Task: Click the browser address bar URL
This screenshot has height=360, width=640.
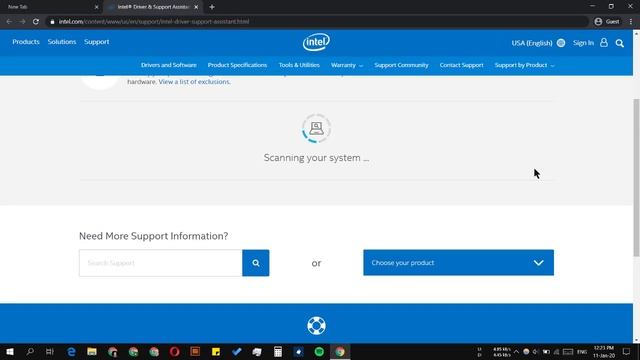Action: pos(153,22)
